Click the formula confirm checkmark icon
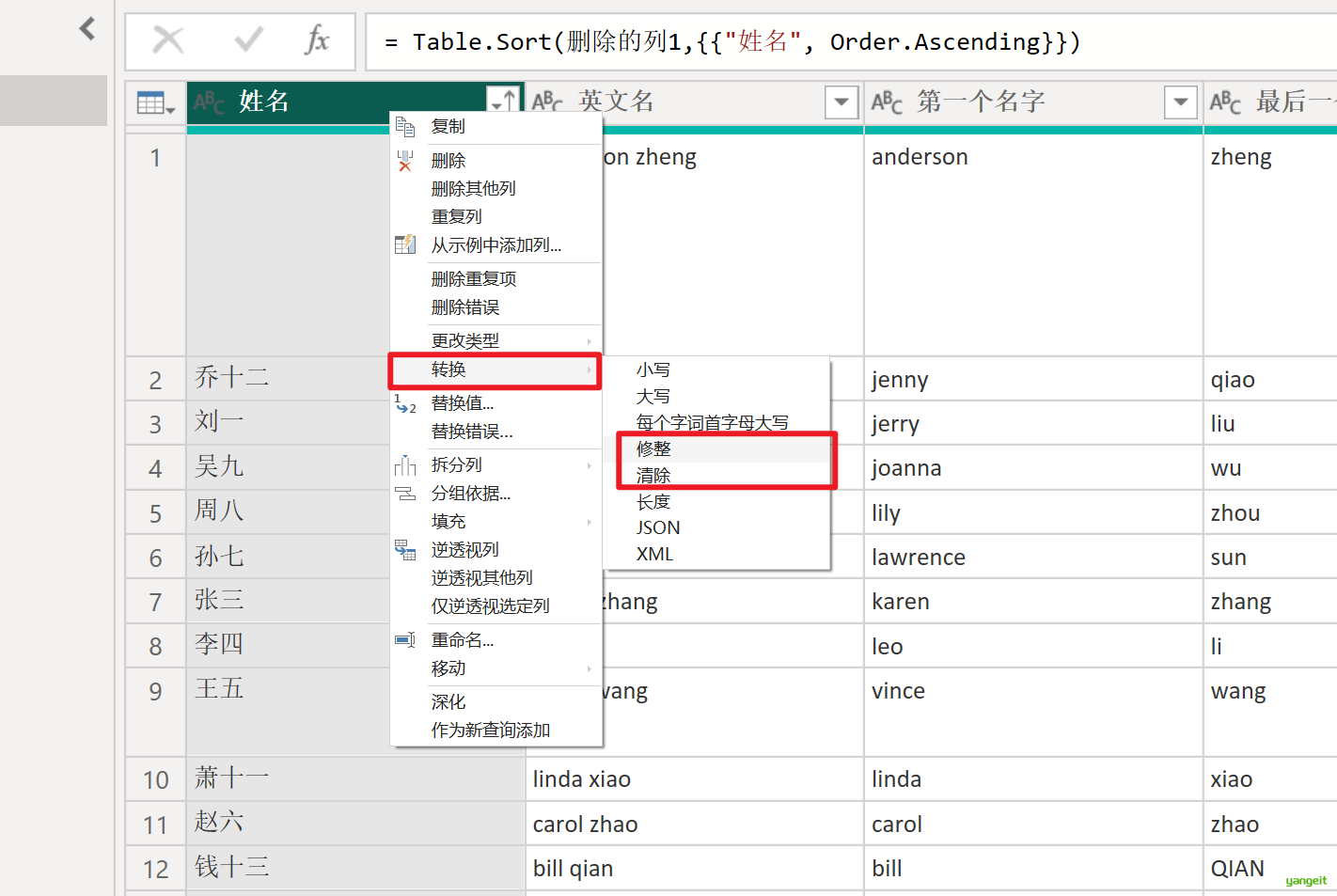 point(249,40)
